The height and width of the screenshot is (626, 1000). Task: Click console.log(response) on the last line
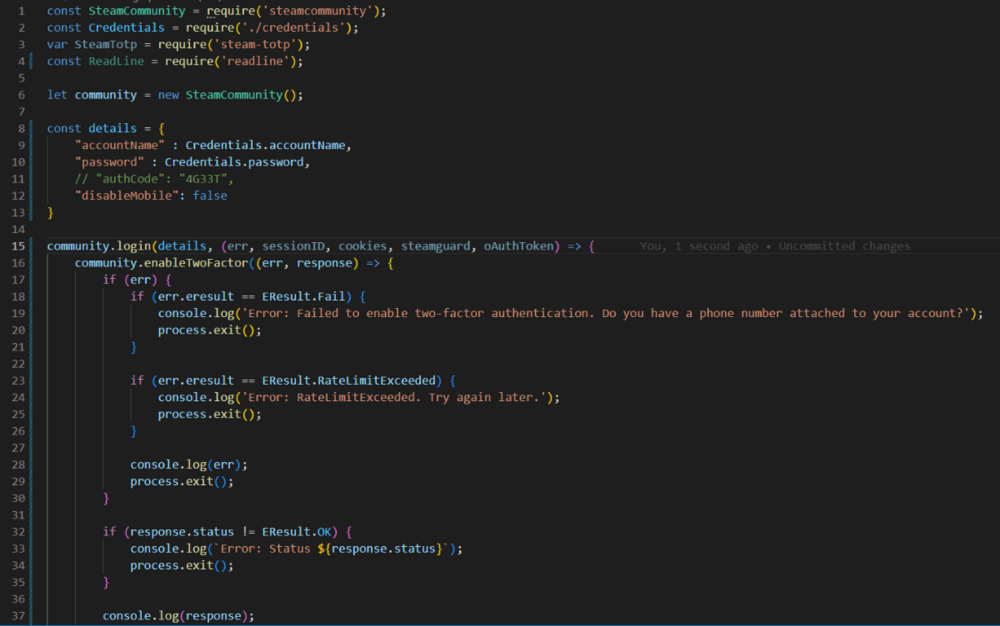(178, 616)
